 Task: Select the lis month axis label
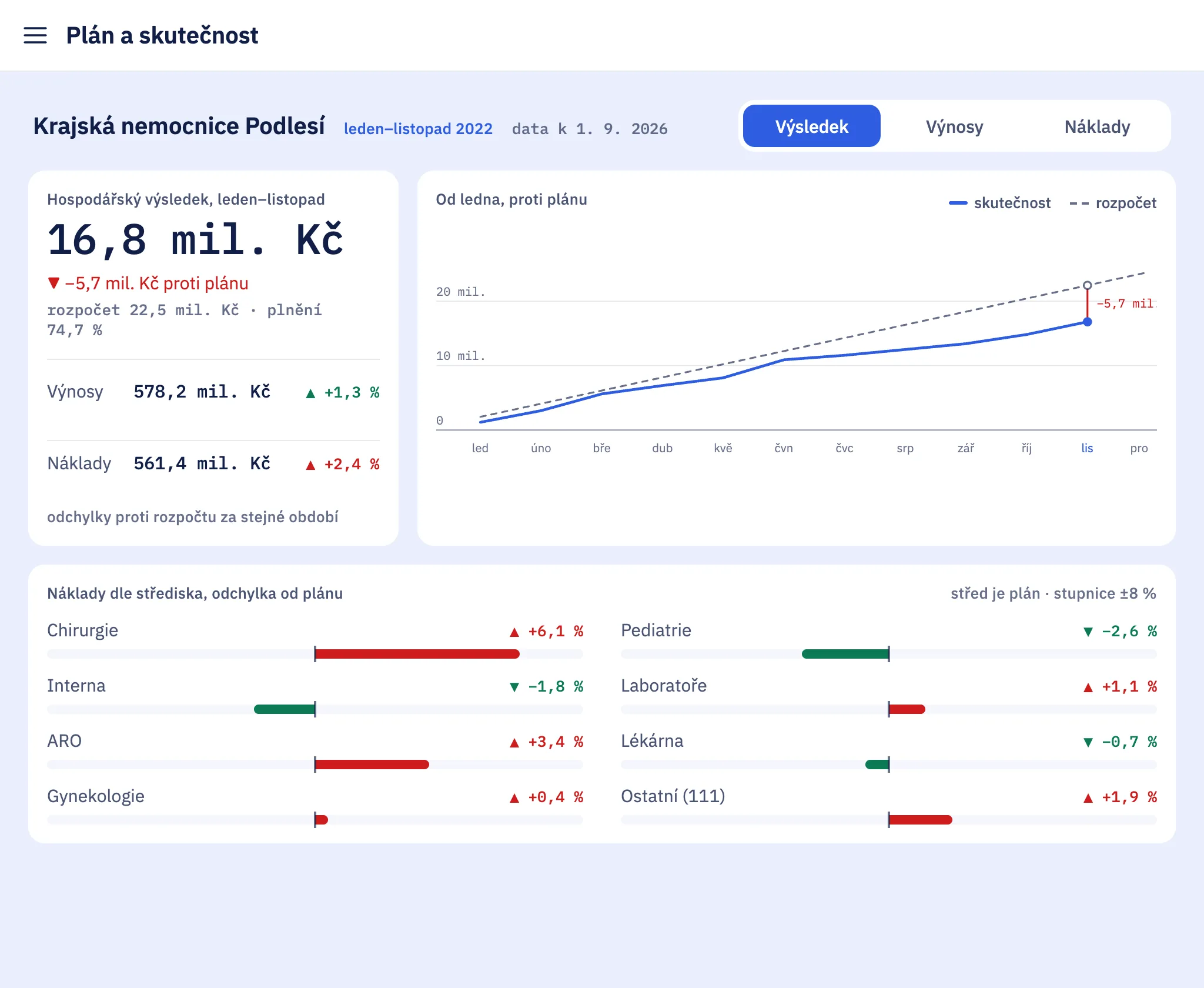click(1087, 448)
